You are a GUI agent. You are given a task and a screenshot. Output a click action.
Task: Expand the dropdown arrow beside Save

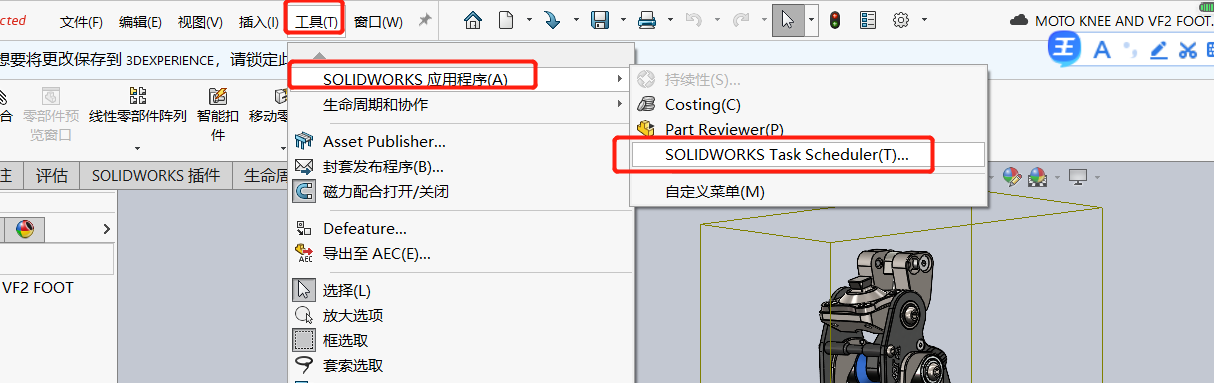pos(623,20)
